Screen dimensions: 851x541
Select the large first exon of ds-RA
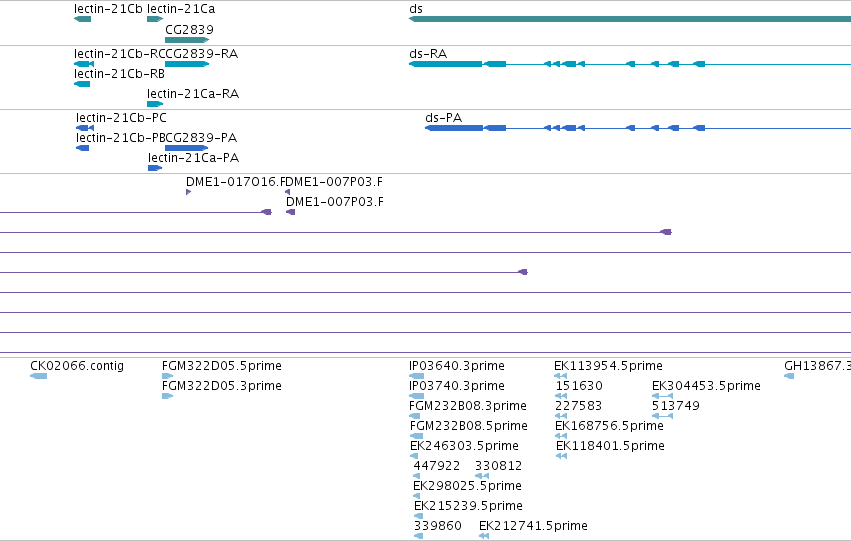[446, 64]
